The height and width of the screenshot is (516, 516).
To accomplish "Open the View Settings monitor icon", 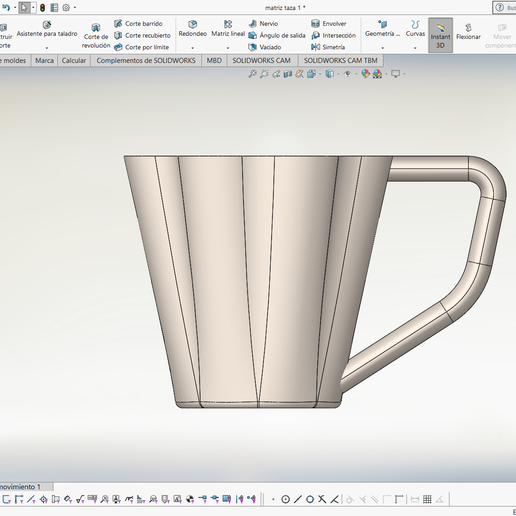I will 395,74.
